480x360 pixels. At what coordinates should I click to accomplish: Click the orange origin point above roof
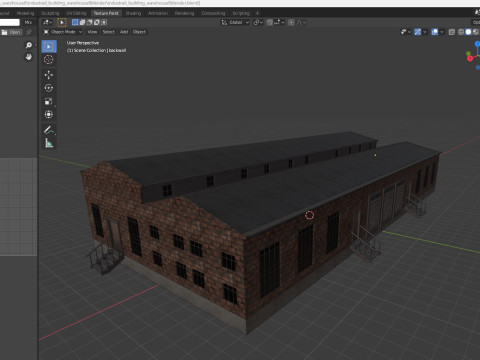point(375,155)
